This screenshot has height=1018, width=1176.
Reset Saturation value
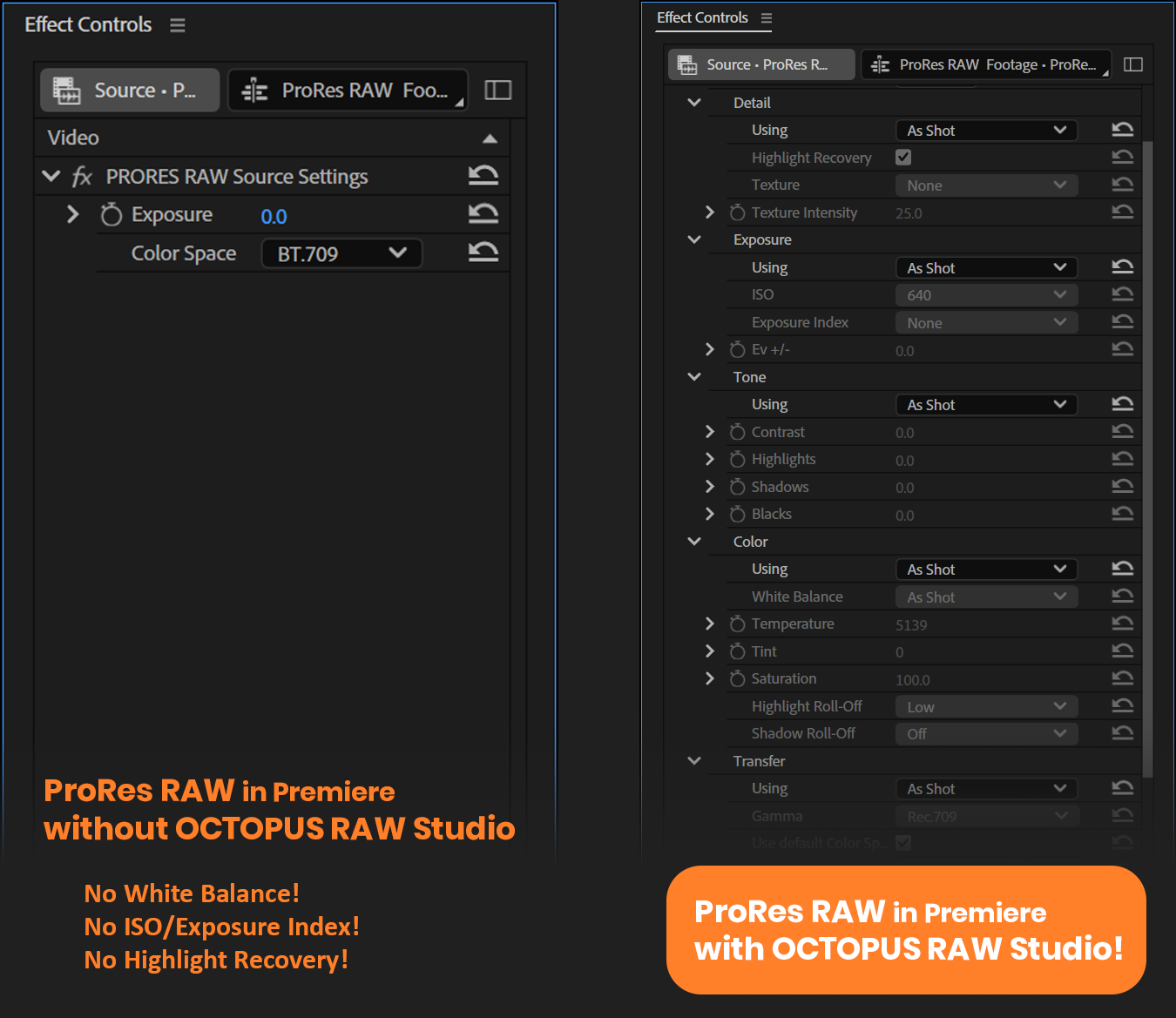tap(1123, 678)
